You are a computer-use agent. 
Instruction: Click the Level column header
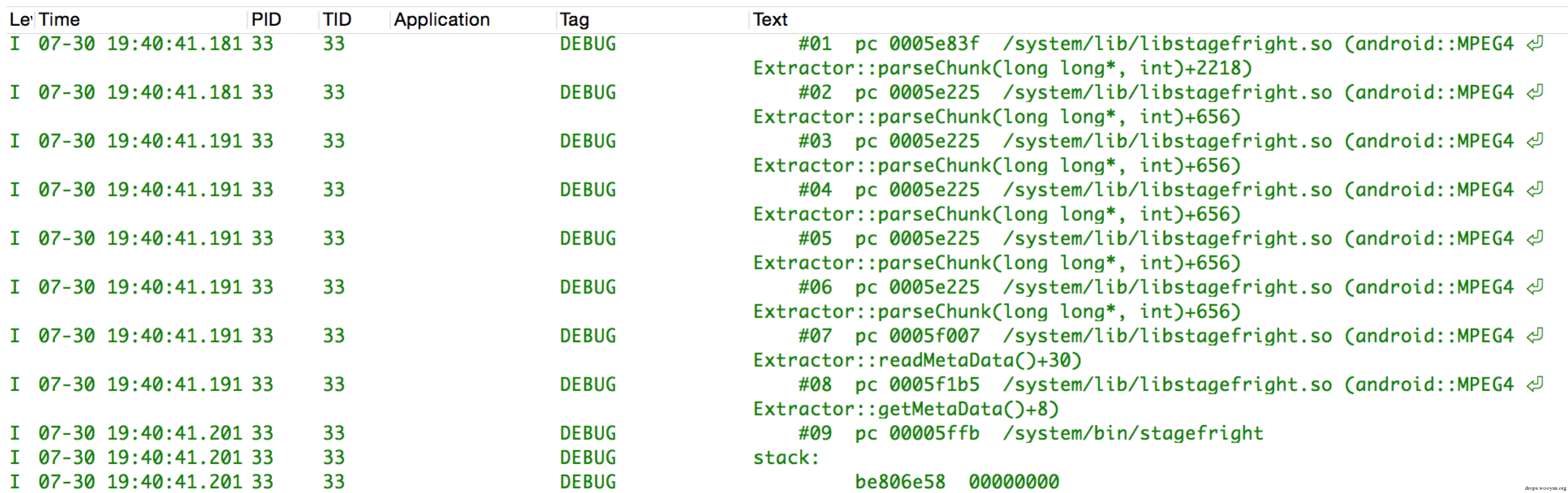[x=20, y=19]
